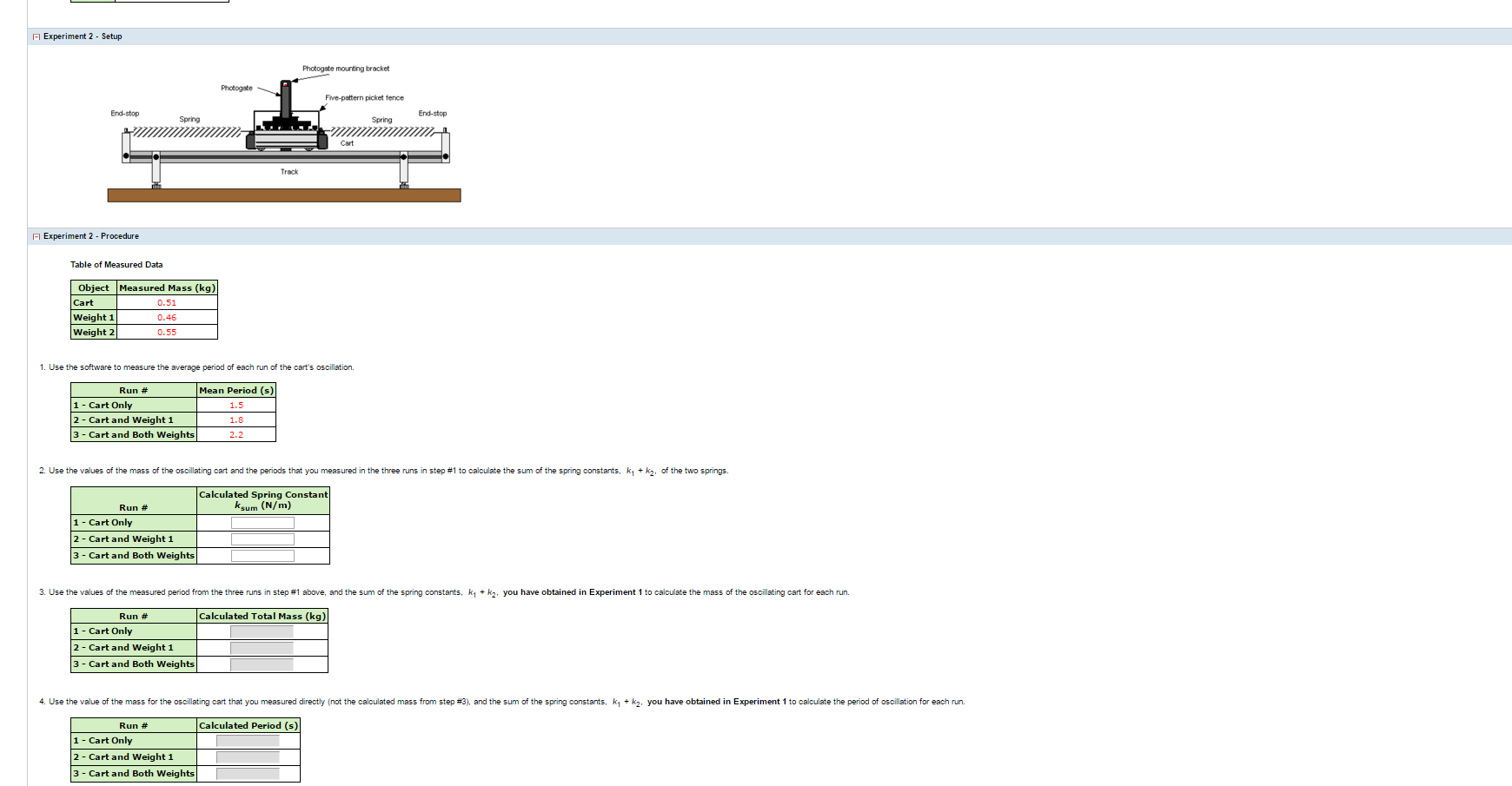The image size is (1512, 786).
Task: Focus the spring constant field for Cart and Weight 1
Action: (262, 539)
